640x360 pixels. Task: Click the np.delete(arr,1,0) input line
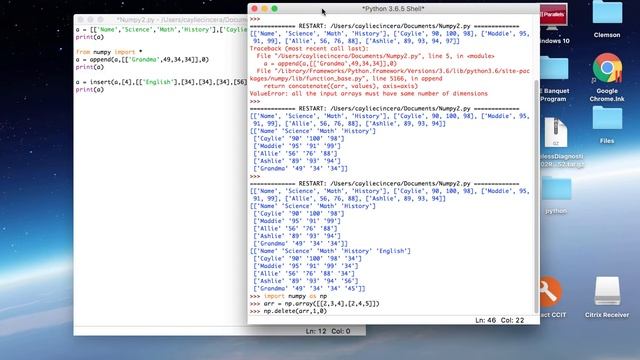(295, 311)
